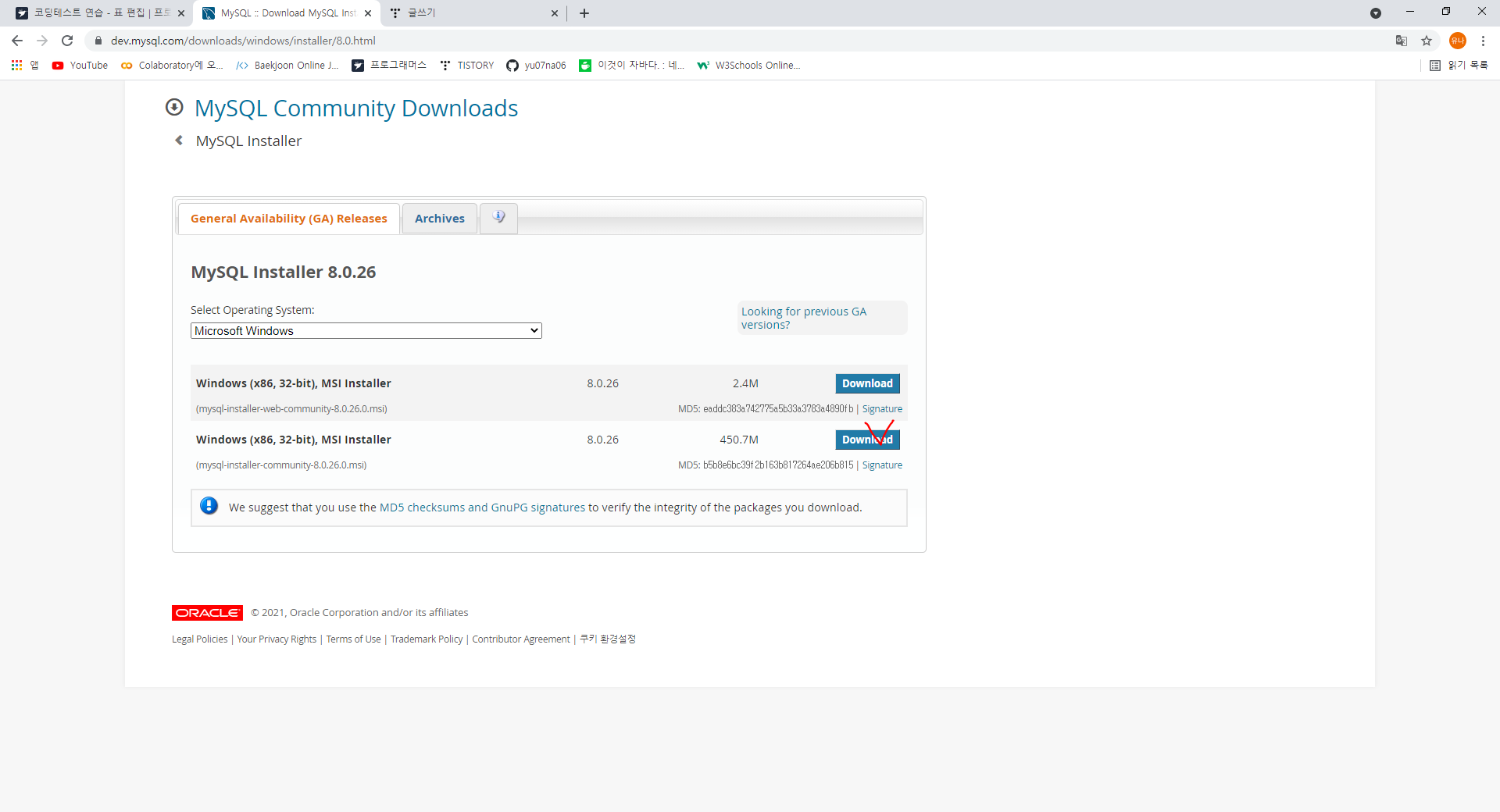Click the mysql-installer-community-8.0.26.0.msi filename
This screenshot has width=1500, height=812.
(281, 465)
